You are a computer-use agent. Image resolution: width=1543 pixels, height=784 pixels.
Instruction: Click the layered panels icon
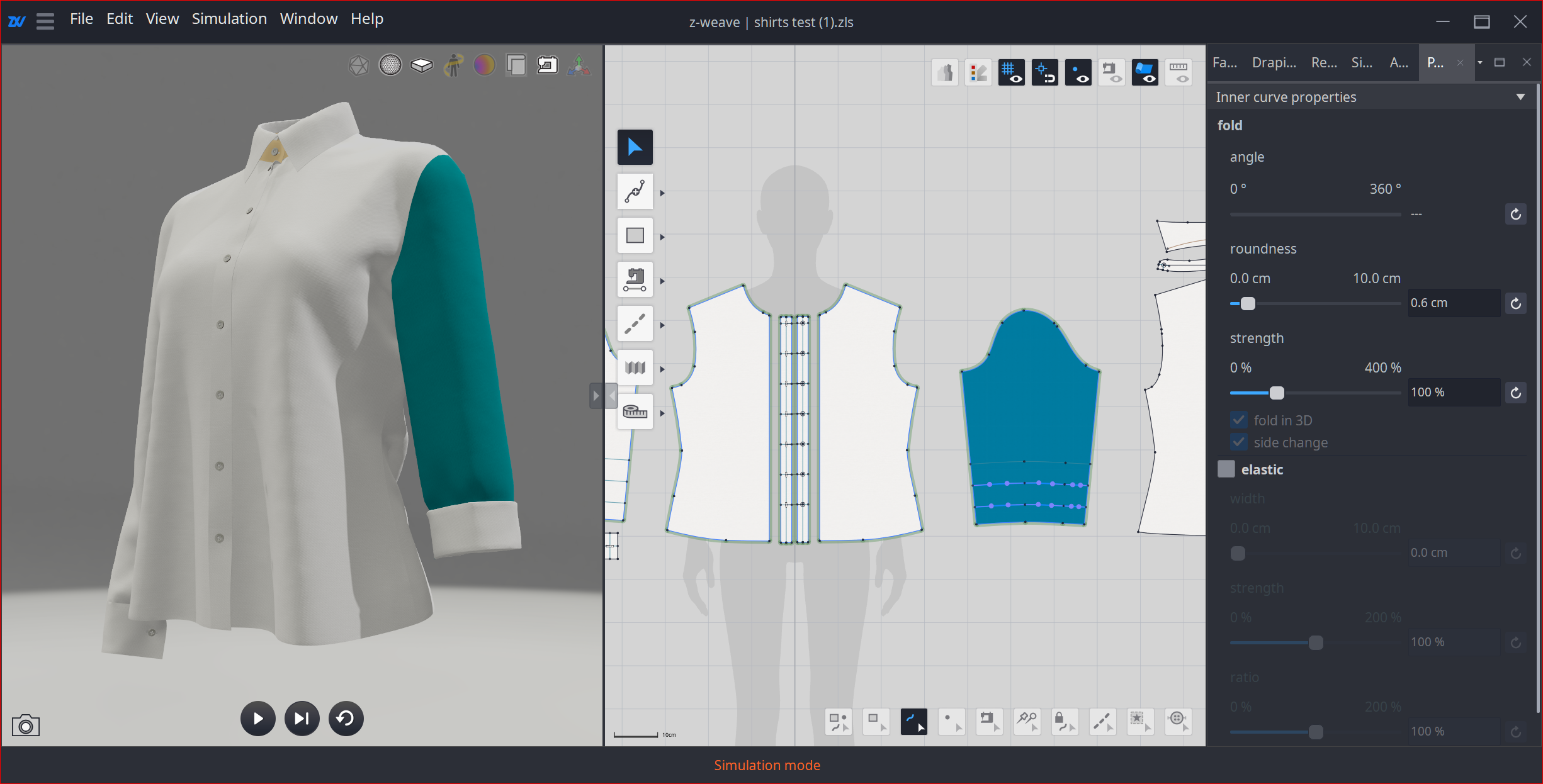516,65
